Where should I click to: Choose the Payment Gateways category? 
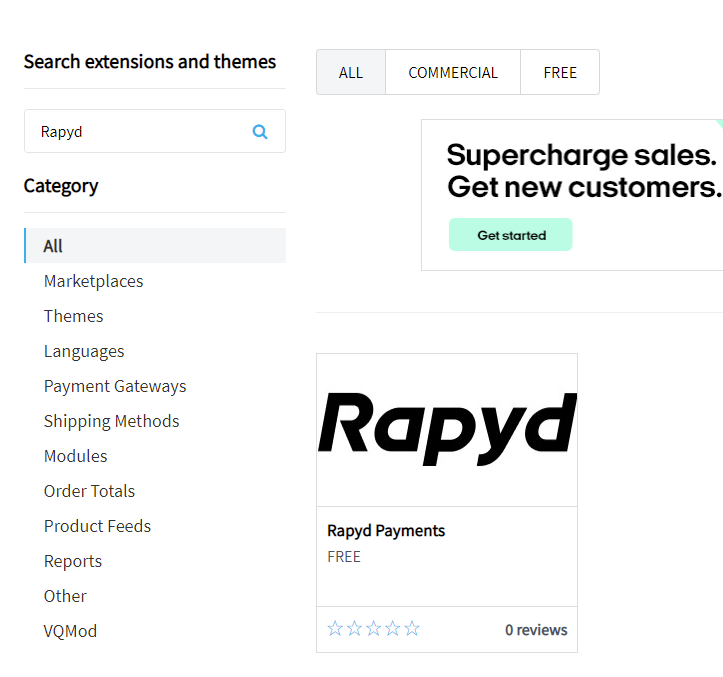pyautogui.click(x=115, y=386)
